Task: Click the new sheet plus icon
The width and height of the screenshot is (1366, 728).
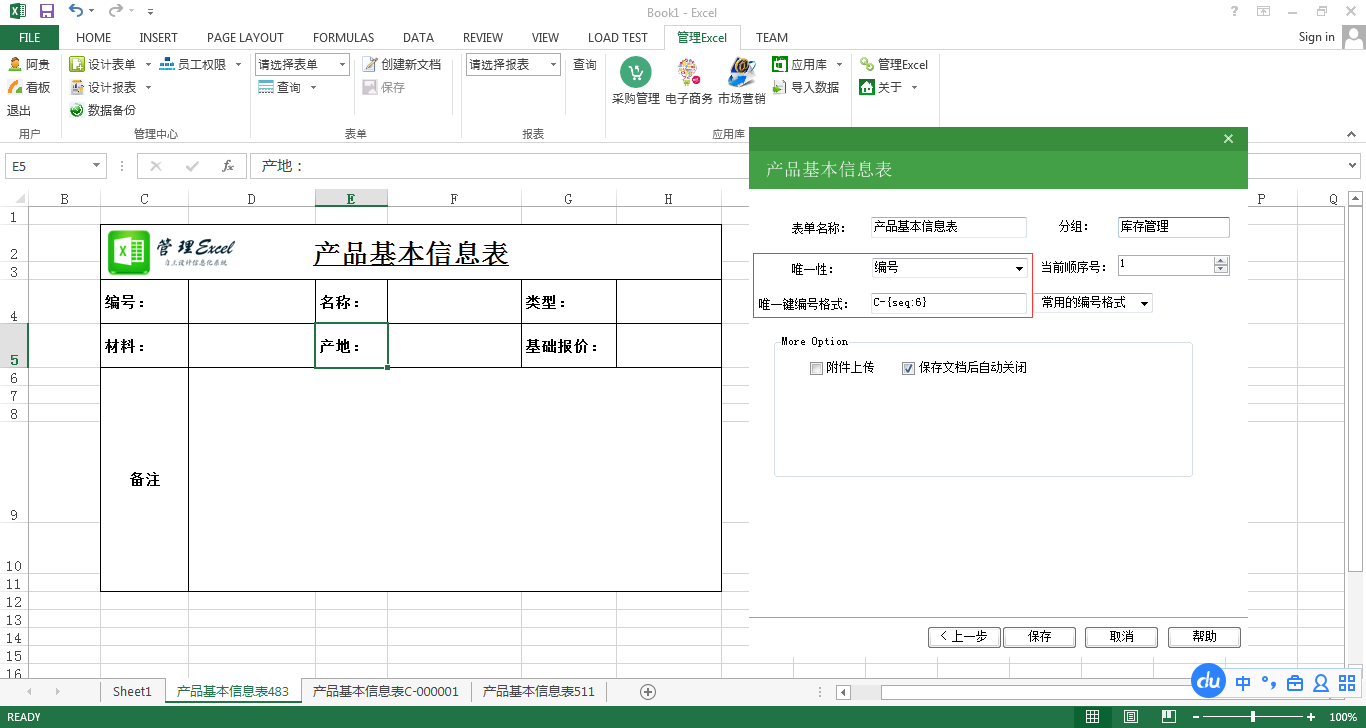Action: [x=647, y=691]
